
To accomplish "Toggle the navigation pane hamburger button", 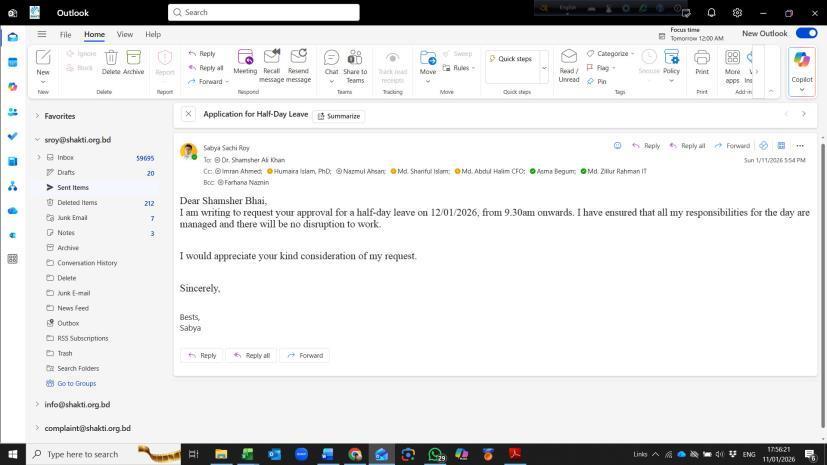I will point(41,34).
